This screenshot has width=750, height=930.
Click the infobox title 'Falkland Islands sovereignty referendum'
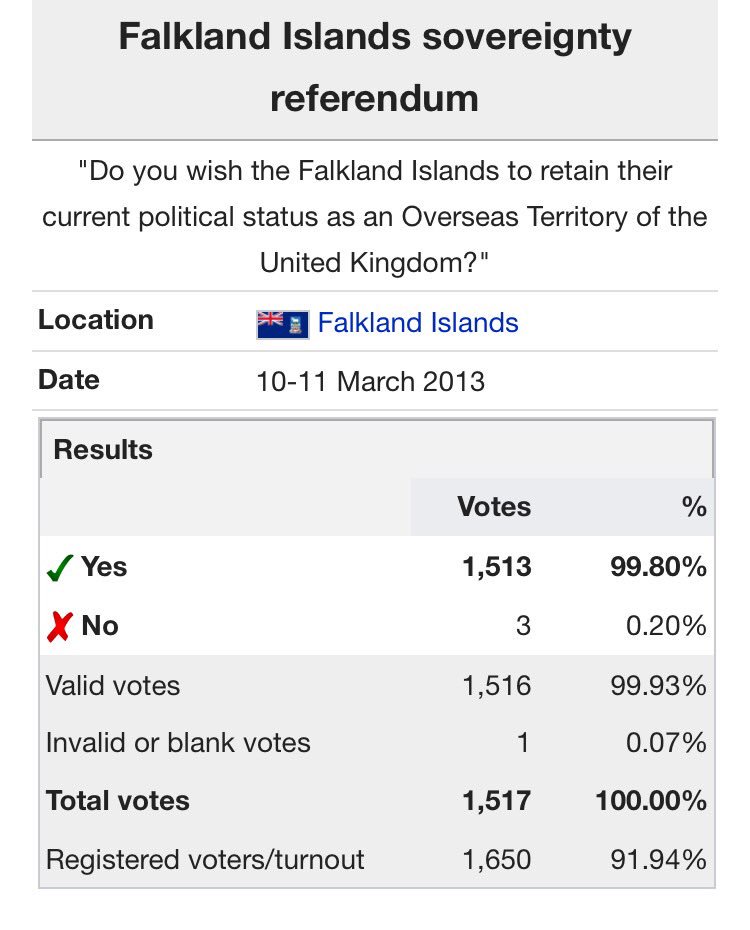(x=375, y=68)
